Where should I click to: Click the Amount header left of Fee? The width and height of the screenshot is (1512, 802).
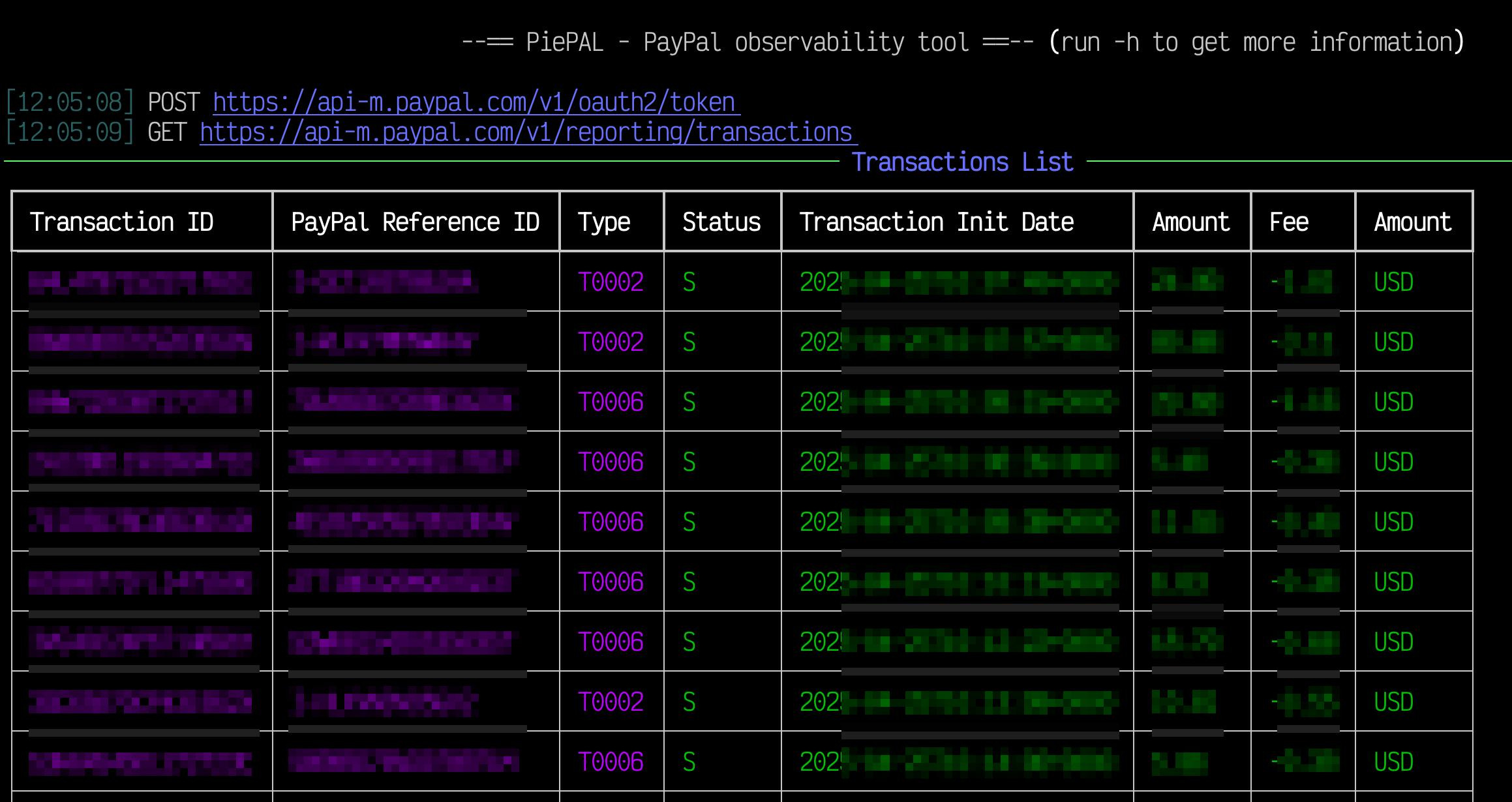point(1191,222)
